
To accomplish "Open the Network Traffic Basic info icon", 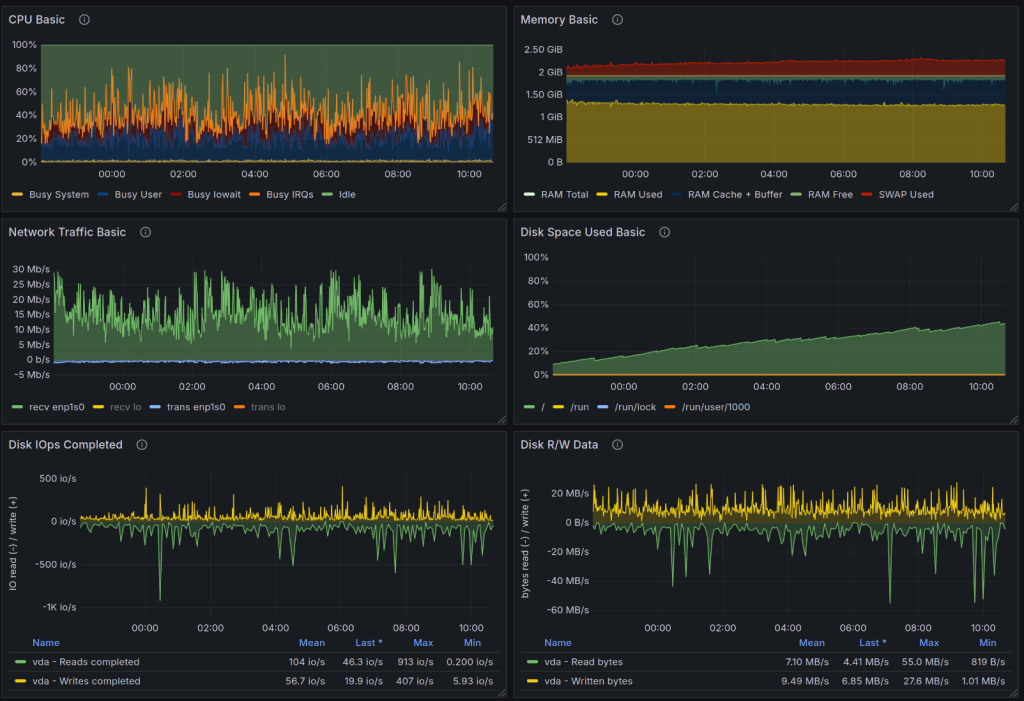I will coord(145,232).
